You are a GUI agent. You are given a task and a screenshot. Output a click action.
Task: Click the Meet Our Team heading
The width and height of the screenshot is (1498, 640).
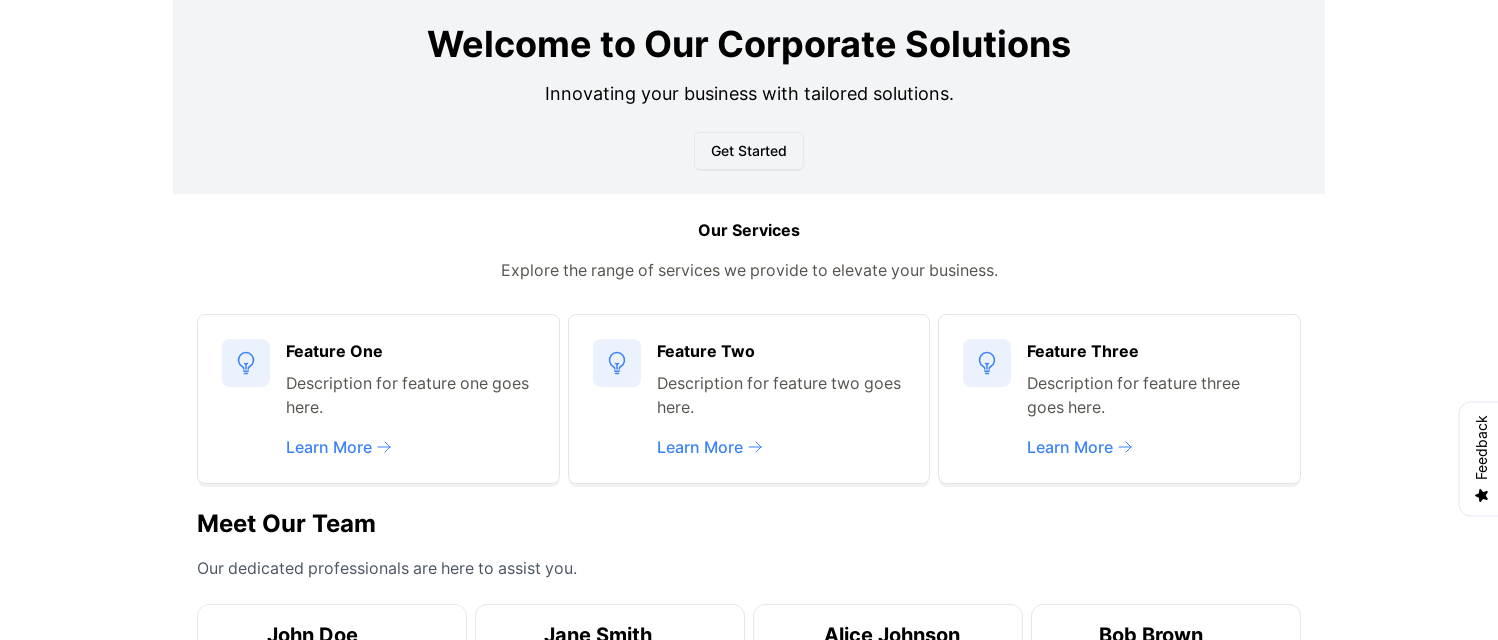(x=286, y=523)
